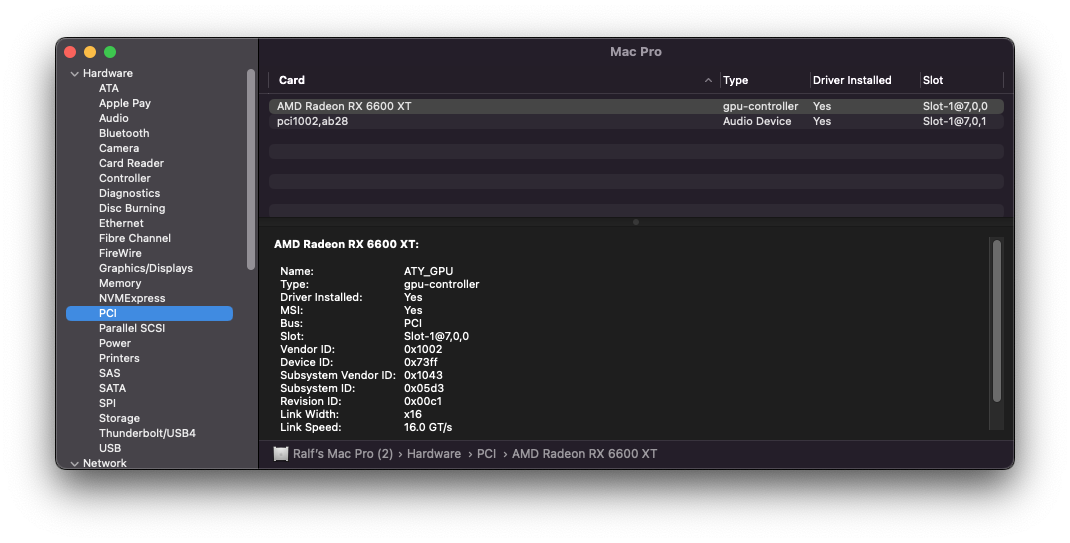This screenshot has width=1070, height=543.
Task: Select the Audio sidebar item
Action: tap(113, 118)
